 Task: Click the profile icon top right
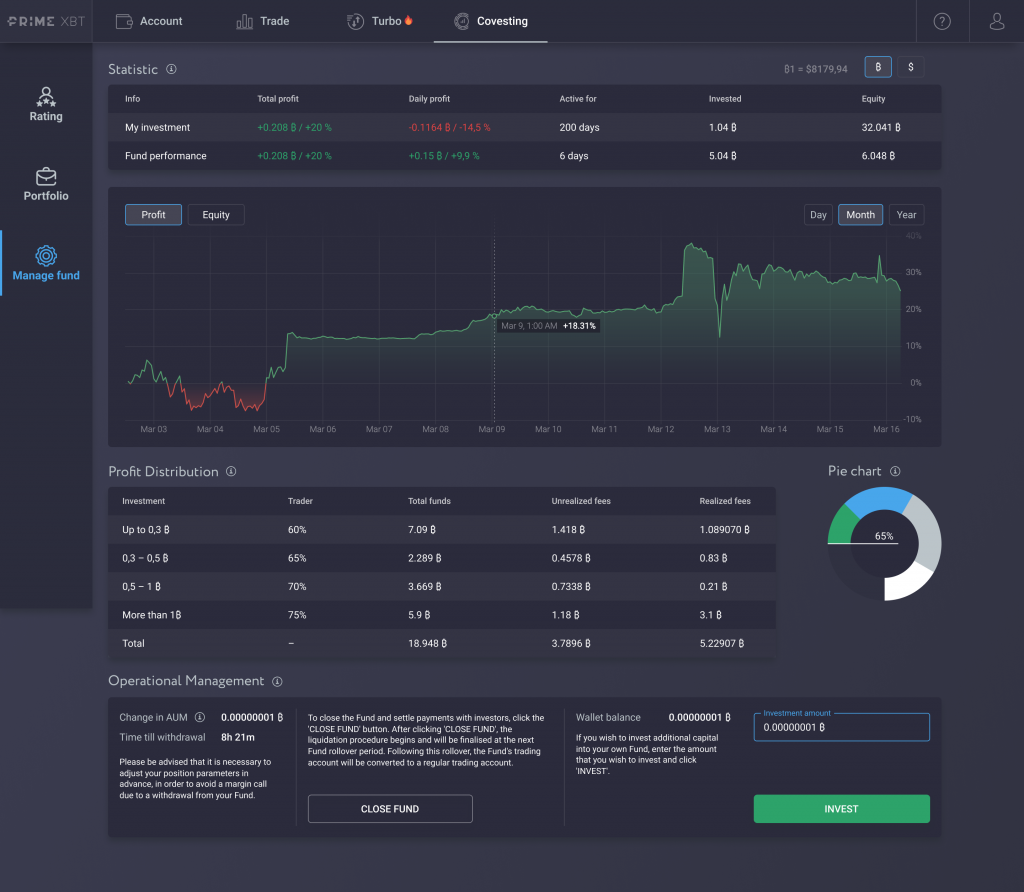pyautogui.click(x=996, y=20)
